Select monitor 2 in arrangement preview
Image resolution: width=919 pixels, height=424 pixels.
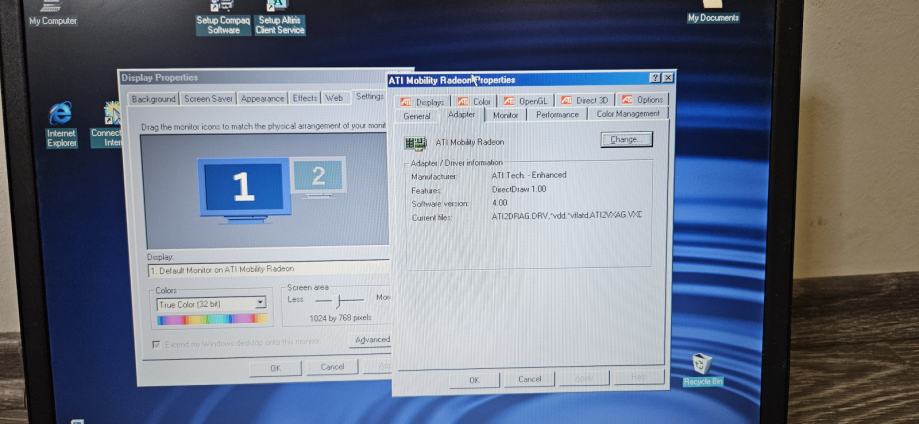(x=318, y=175)
